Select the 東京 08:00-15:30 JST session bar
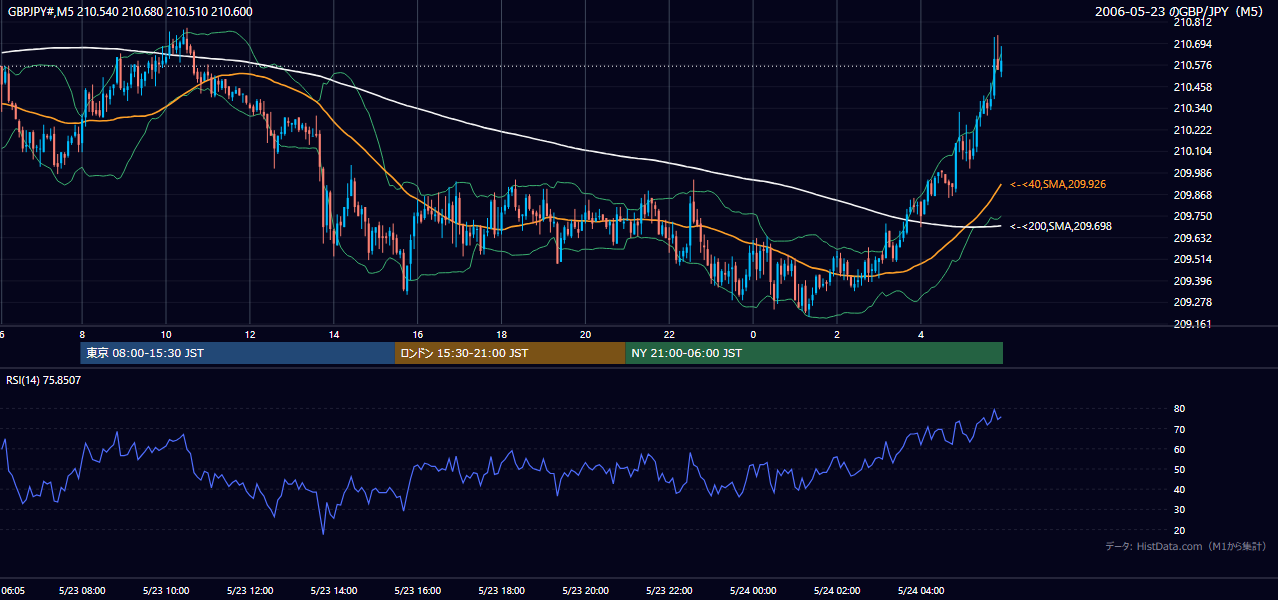This screenshot has height=600, width=1278. 238,353
